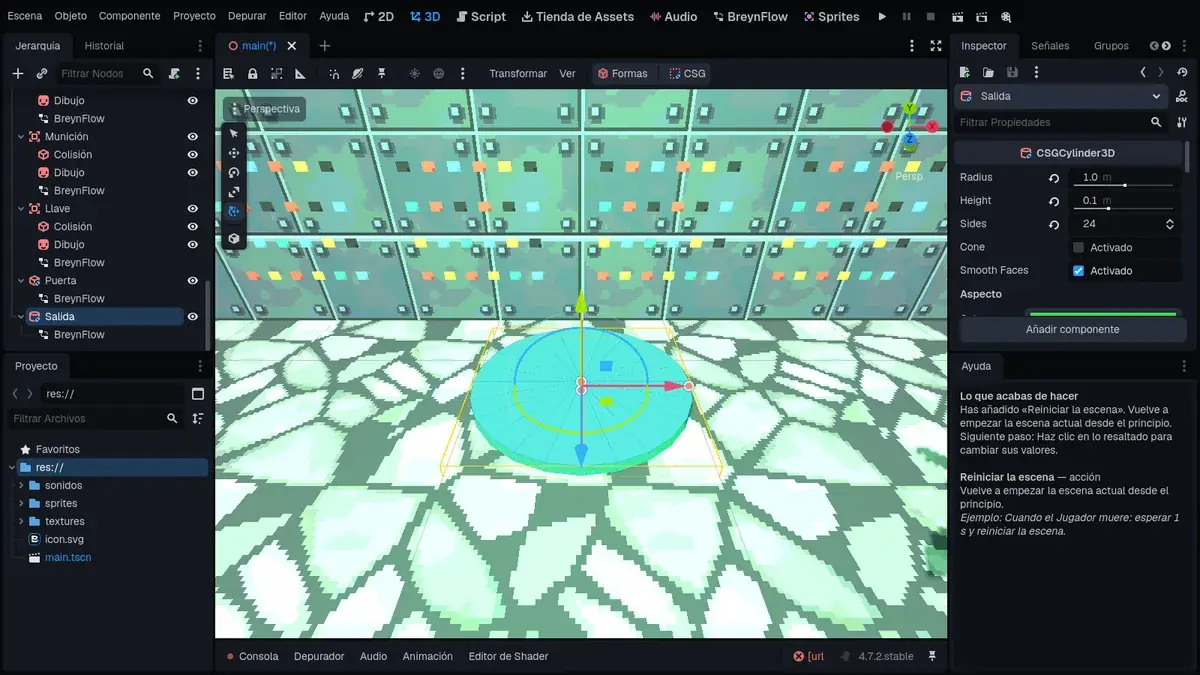Enable the Cone checkbox
This screenshot has width=1200, height=675.
(x=1078, y=247)
